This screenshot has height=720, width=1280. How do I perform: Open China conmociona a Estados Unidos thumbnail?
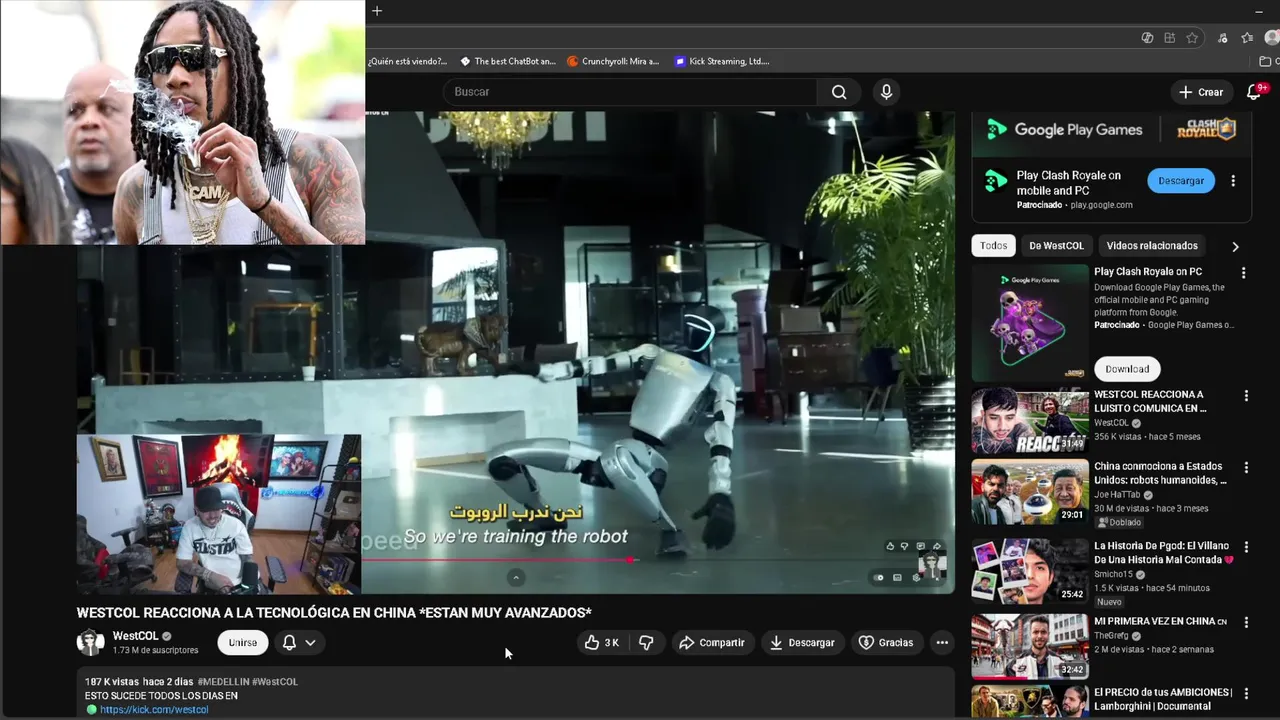tap(1030, 492)
